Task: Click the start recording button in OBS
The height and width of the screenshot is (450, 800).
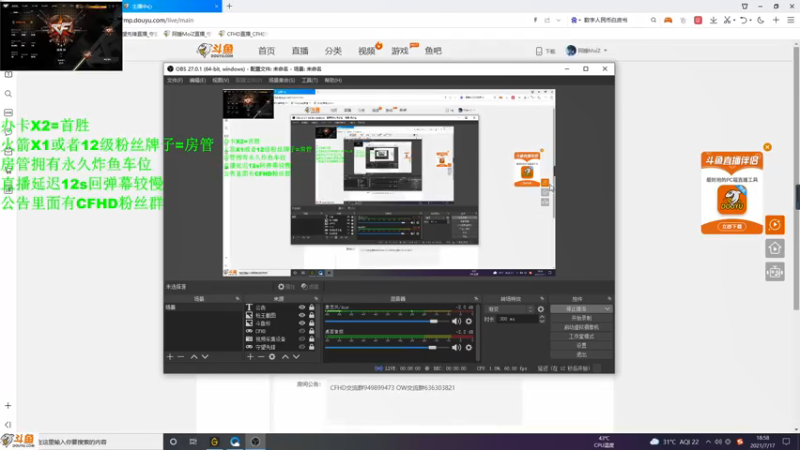Action: (581, 318)
